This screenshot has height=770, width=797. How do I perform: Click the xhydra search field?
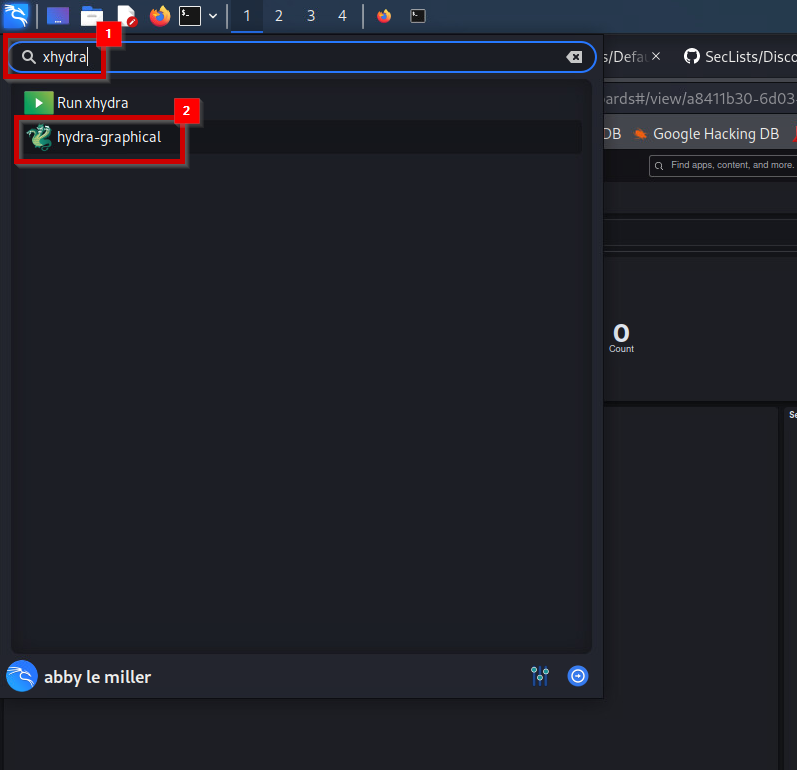300,57
